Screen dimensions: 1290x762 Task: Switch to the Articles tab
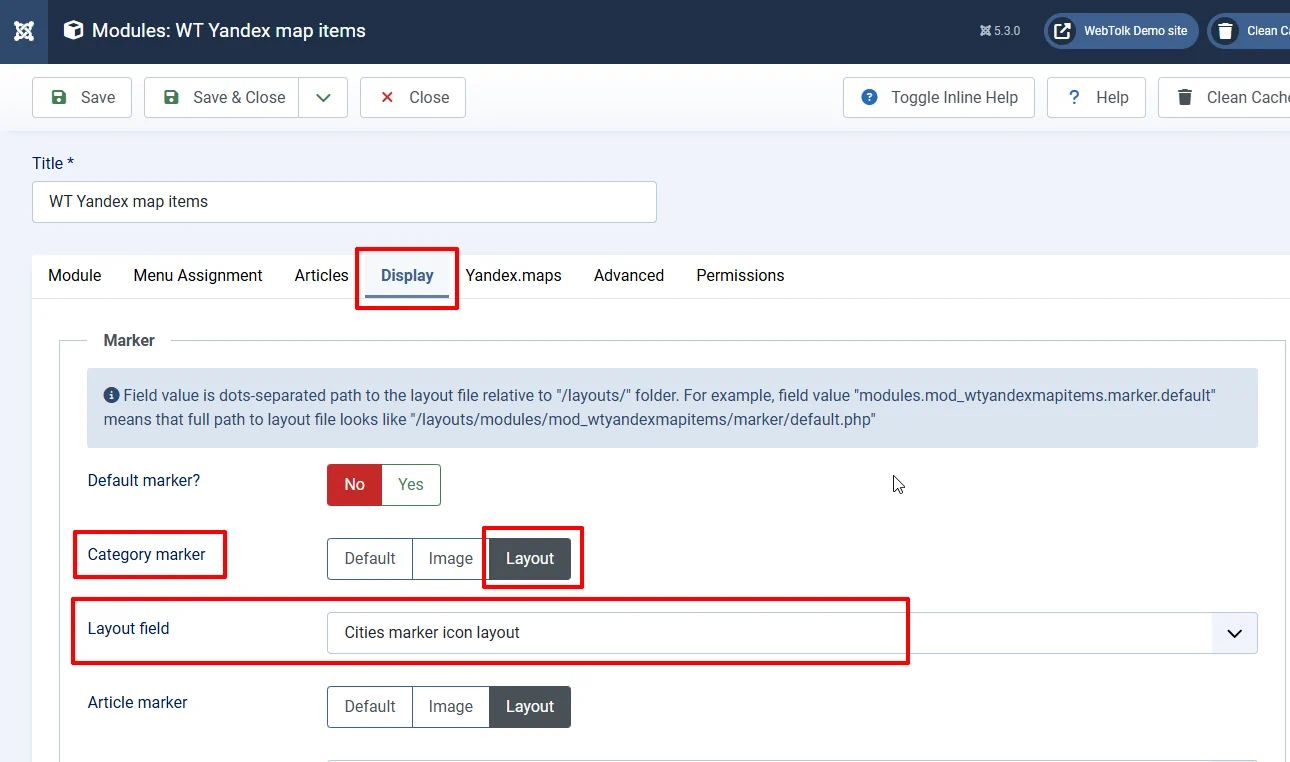(x=321, y=275)
